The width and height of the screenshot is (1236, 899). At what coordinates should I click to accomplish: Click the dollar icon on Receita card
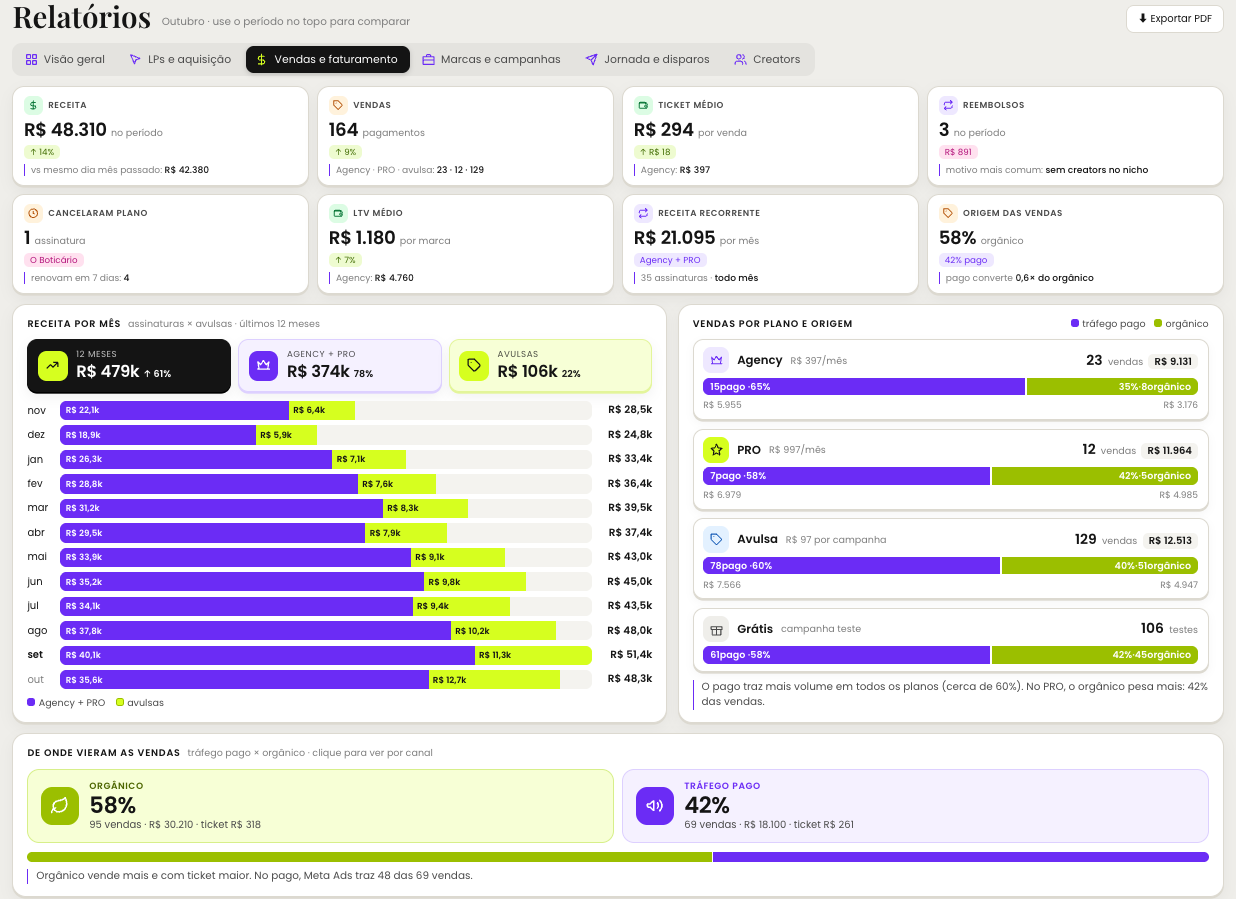point(33,105)
